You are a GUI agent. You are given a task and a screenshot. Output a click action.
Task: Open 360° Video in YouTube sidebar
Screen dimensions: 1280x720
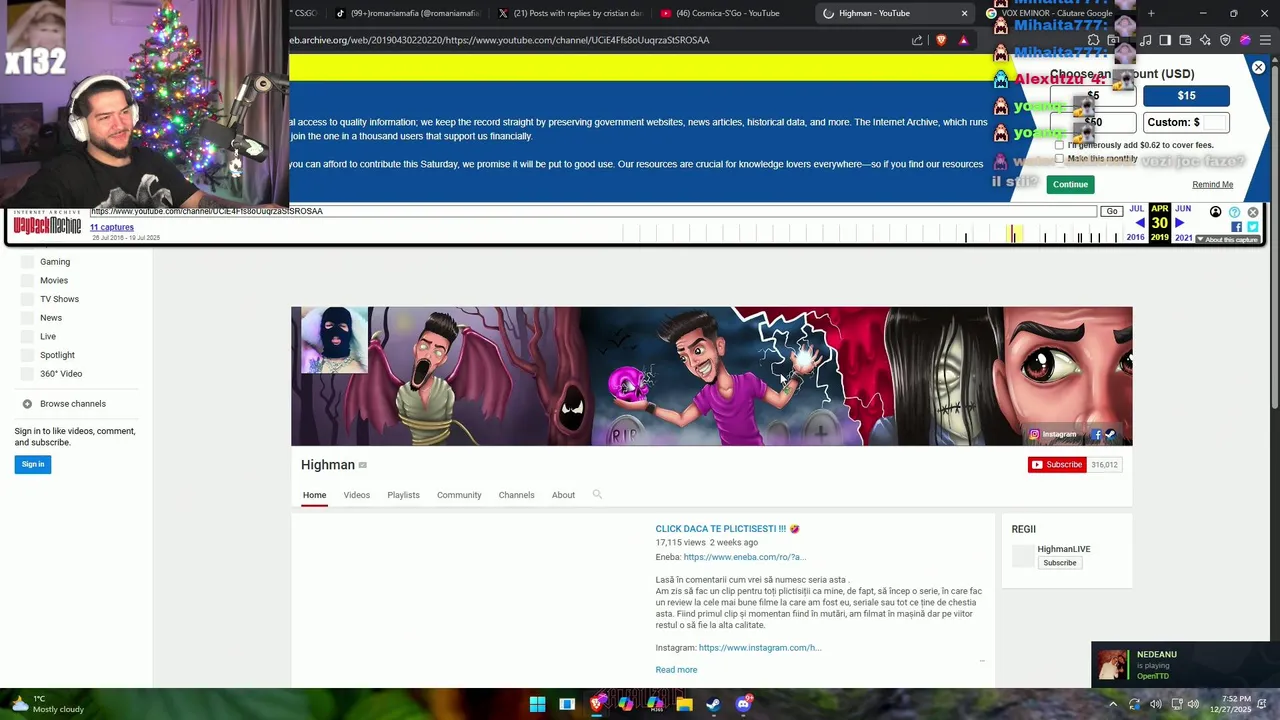(x=61, y=374)
